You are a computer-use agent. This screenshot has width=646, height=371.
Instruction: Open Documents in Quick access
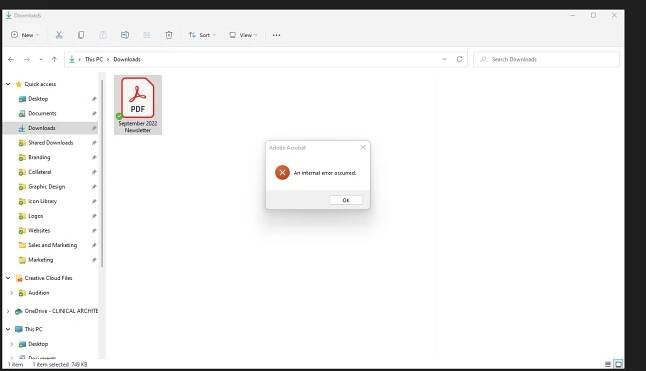click(42, 113)
